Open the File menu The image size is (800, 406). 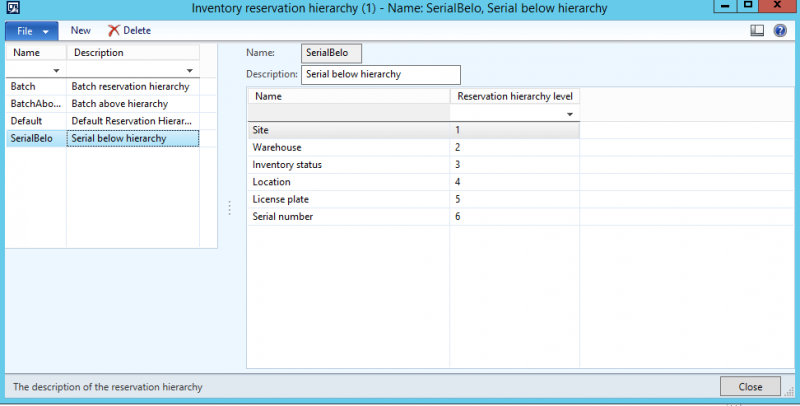point(32,31)
